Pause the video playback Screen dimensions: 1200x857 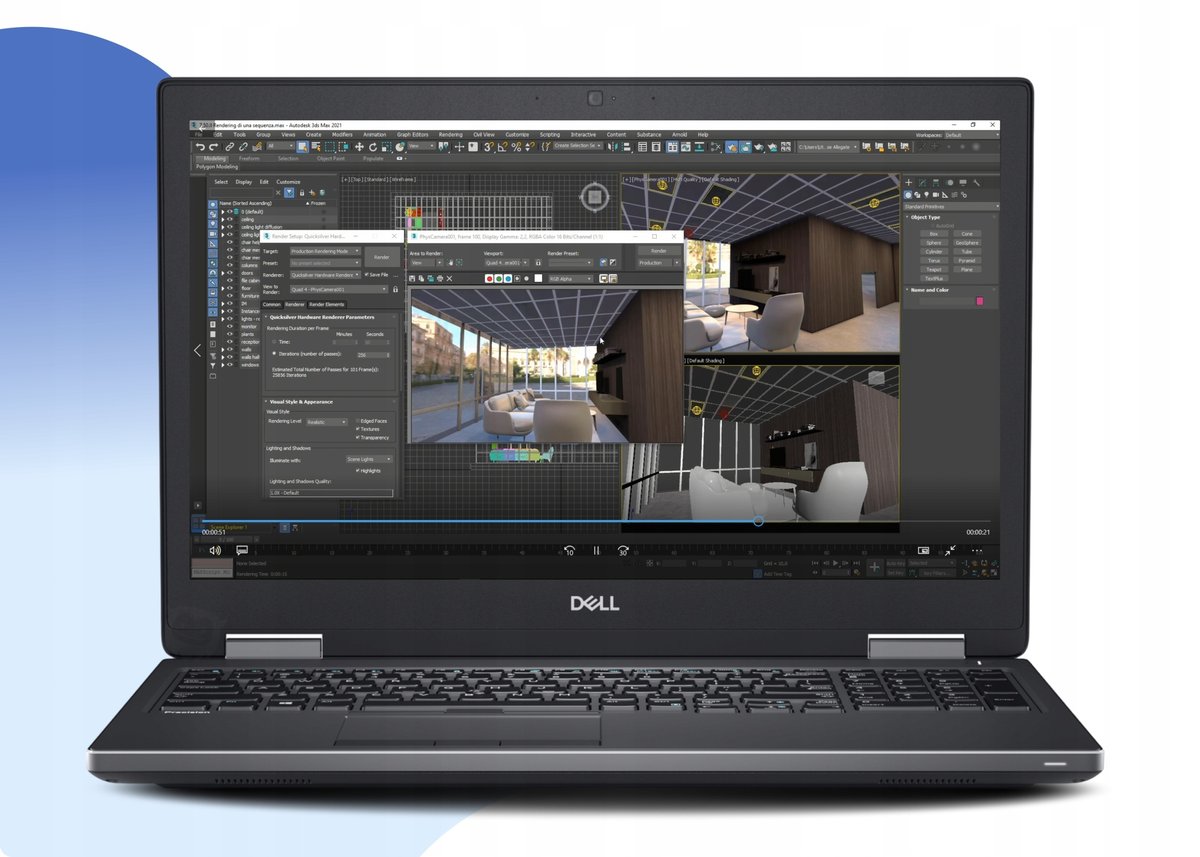(x=596, y=550)
